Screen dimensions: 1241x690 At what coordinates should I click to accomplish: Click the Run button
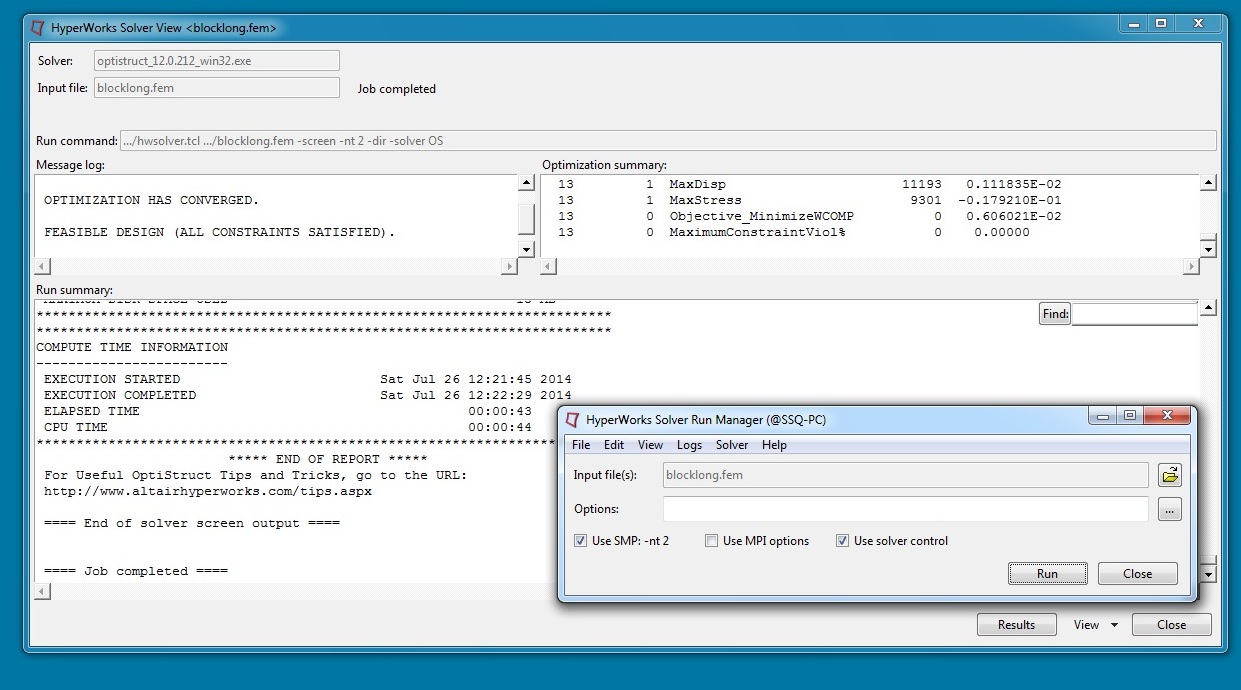click(1047, 574)
